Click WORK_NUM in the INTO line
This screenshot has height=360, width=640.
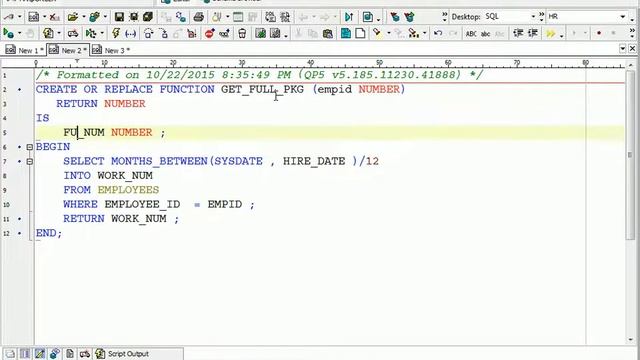[x=125, y=176]
